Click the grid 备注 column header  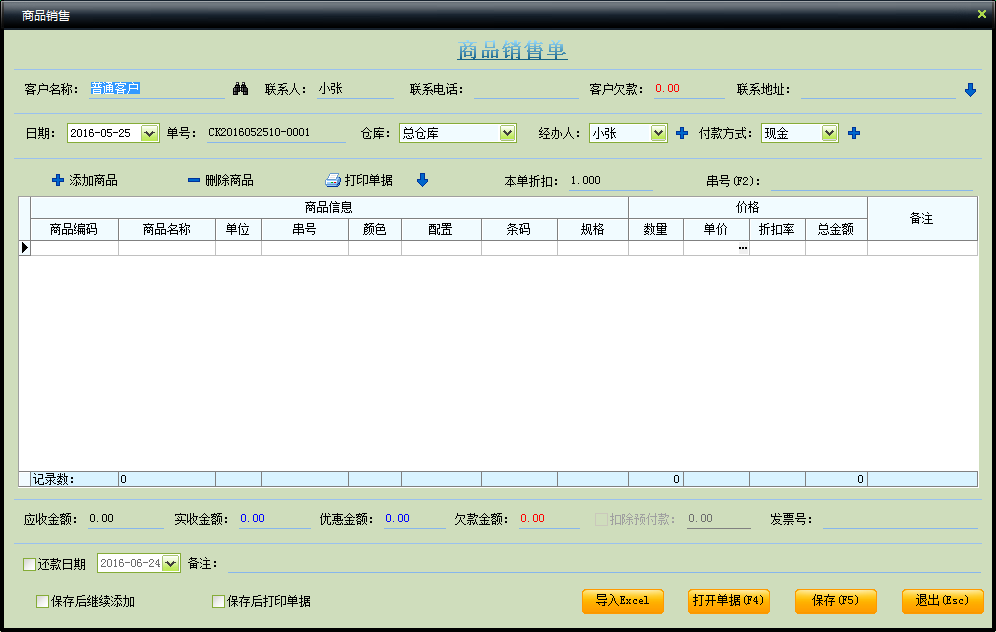(922, 219)
